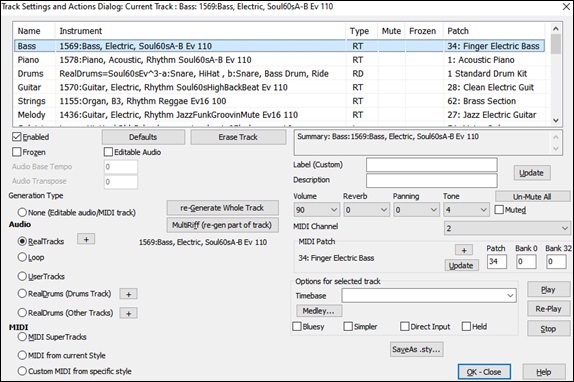Click the Defaults button

(x=143, y=137)
